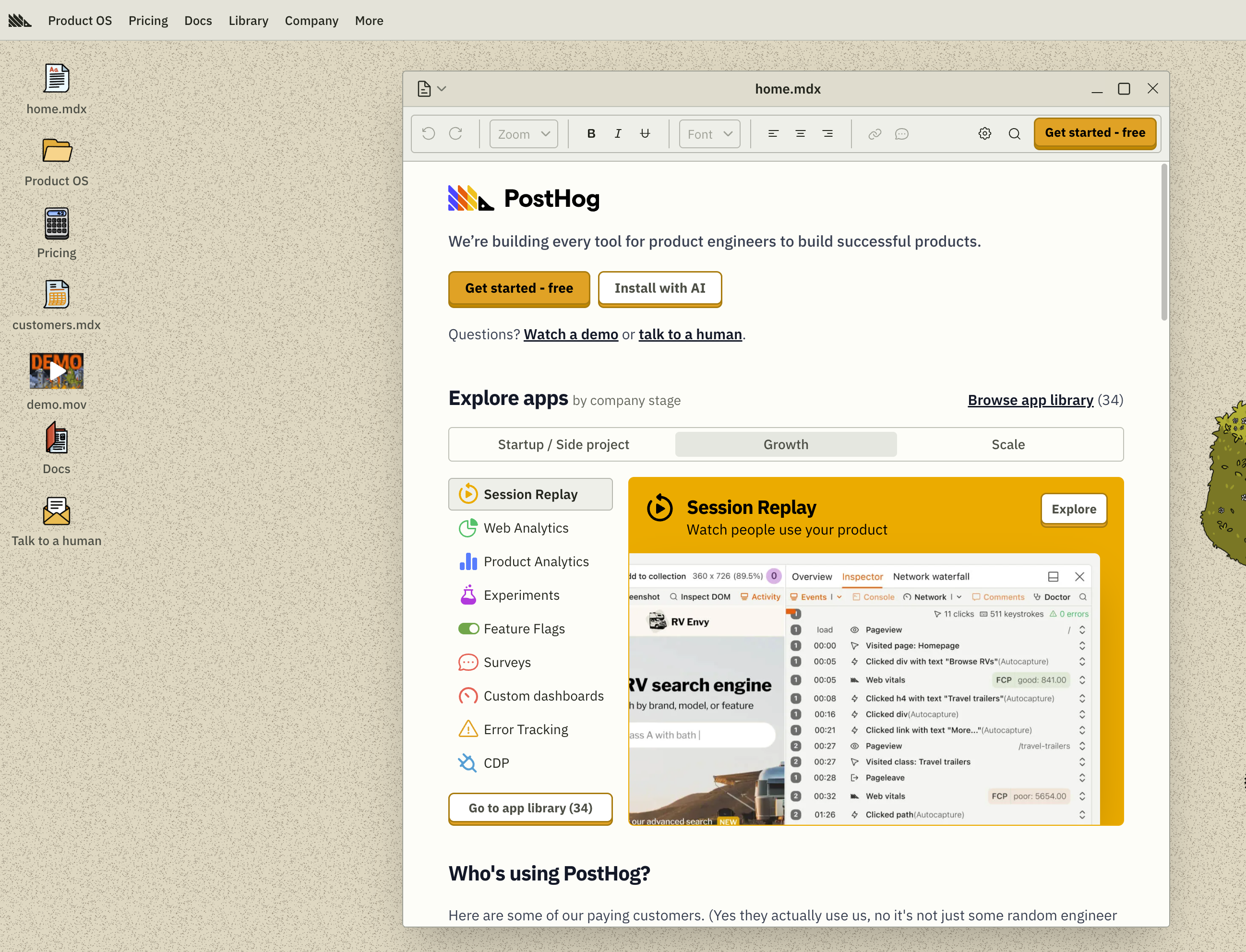
Task: Follow the Watch a demo link
Action: click(x=570, y=334)
